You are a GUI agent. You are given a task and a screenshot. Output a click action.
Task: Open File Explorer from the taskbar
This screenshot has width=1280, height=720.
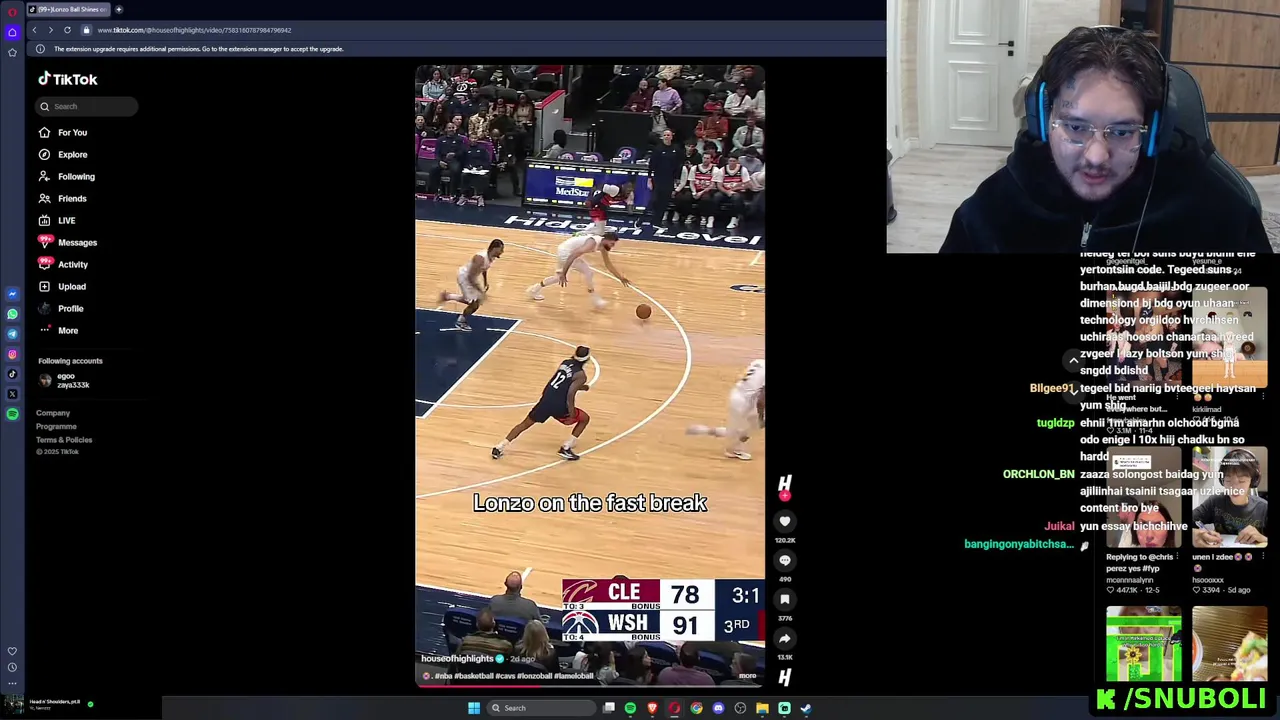(762, 708)
